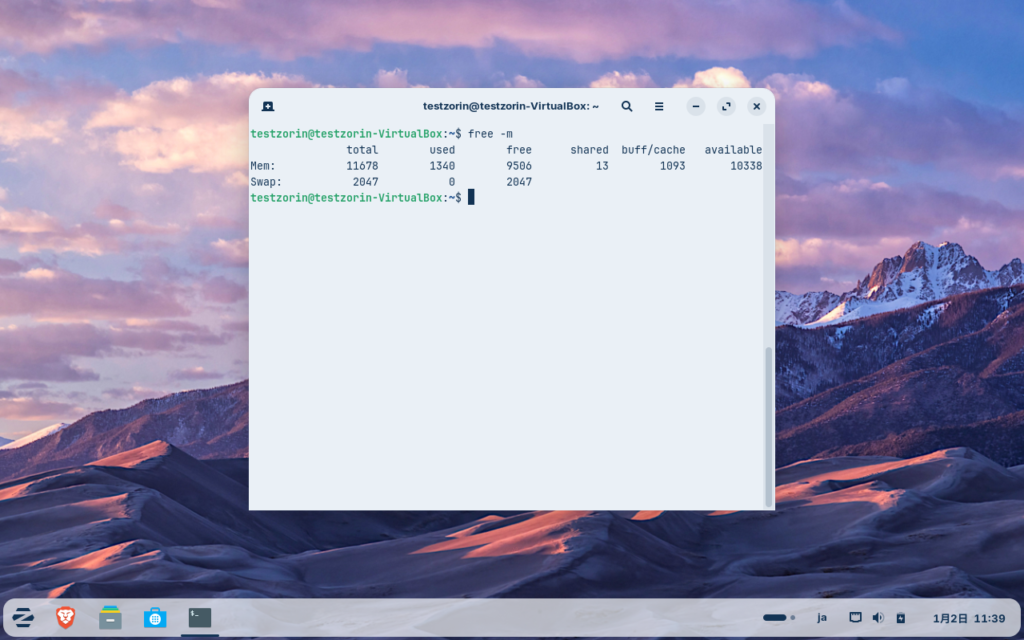Click the terminal title bar text
Screen dimensions: 1024x640
click(511, 106)
